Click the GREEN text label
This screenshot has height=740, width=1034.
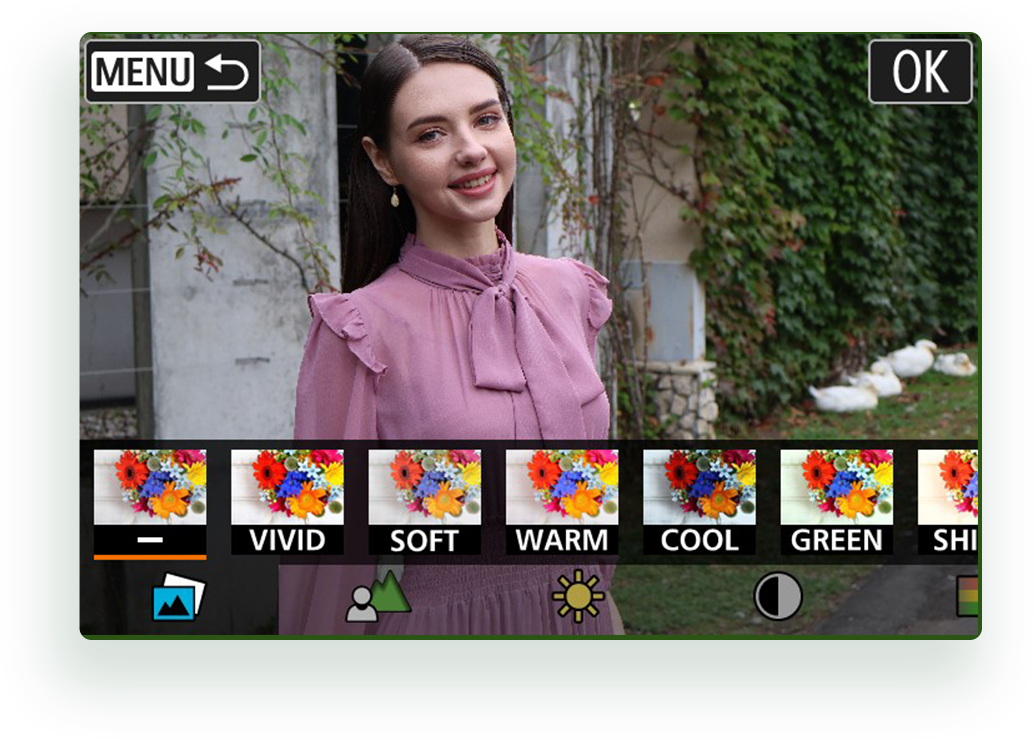pos(836,540)
